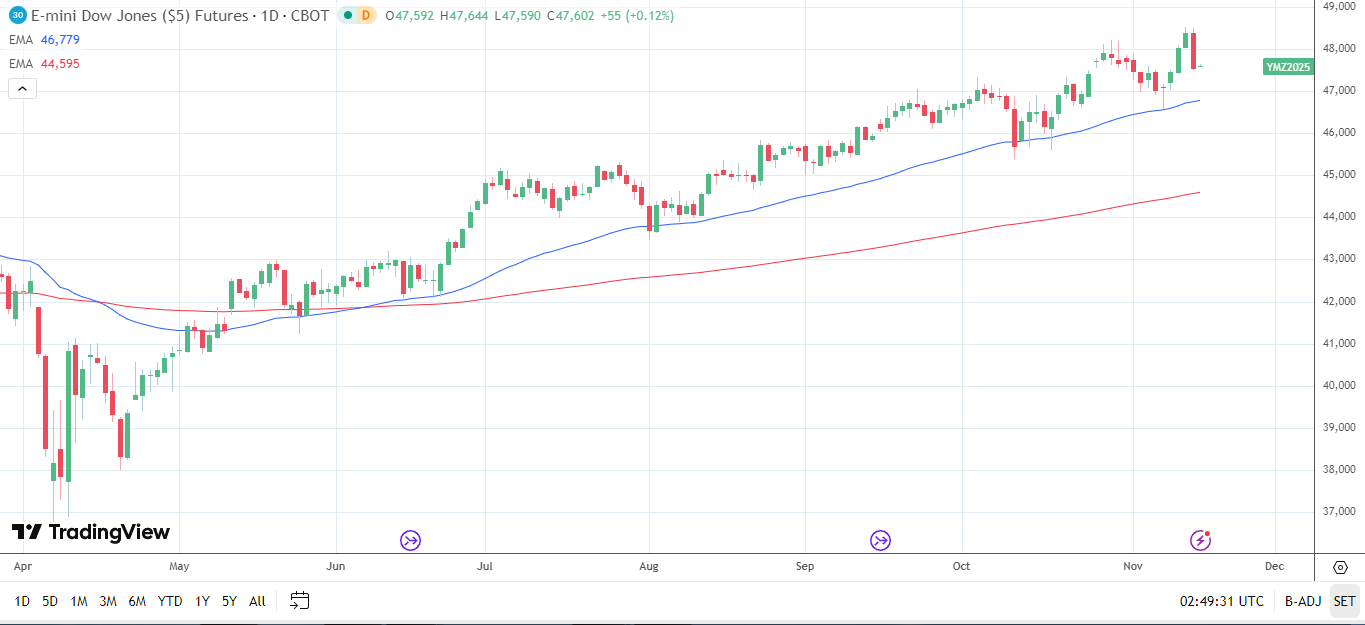Screen dimensions: 1365x625
Task: Open the price scale settings gear icon
Action: [1341, 567]
